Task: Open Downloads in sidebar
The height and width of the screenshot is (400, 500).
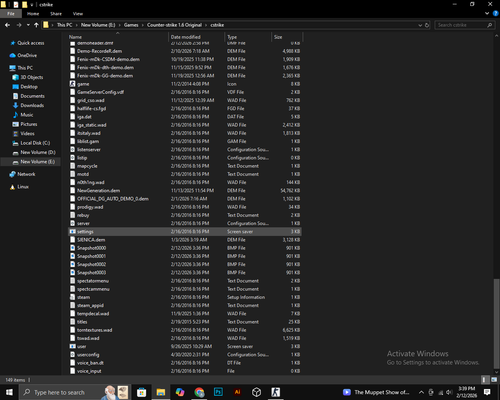Action: click(x=32, y=105)
